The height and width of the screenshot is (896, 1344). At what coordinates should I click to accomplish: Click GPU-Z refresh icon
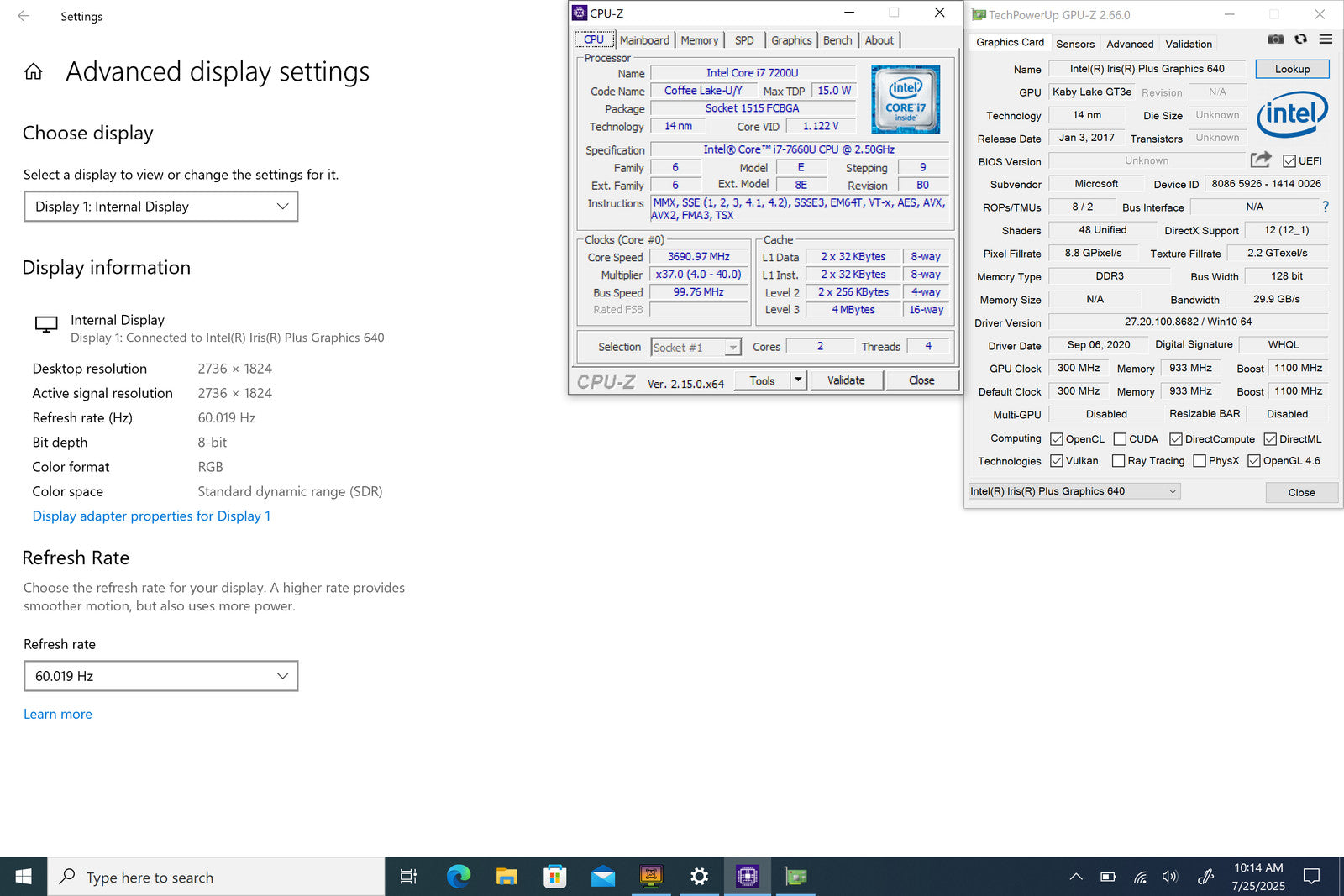[x=1300, y=39]
